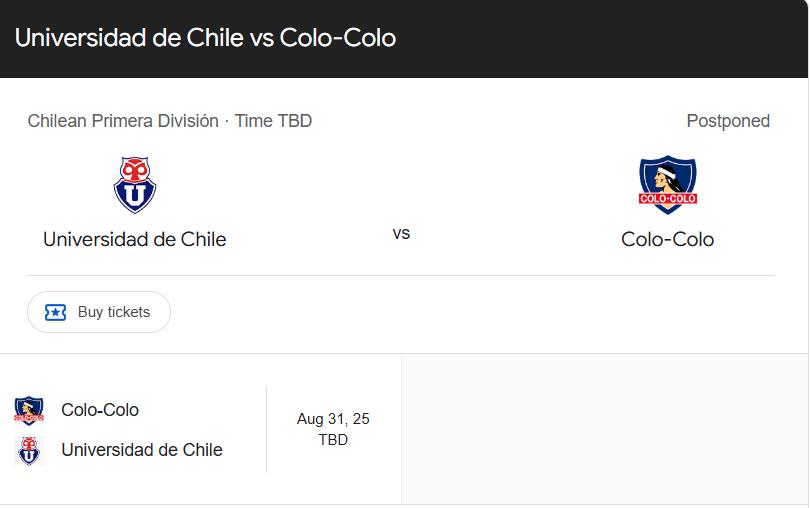Open Universidad de Chile team name under crest
This screenshot has height=508, width=811.
click(x=134, y=240)
